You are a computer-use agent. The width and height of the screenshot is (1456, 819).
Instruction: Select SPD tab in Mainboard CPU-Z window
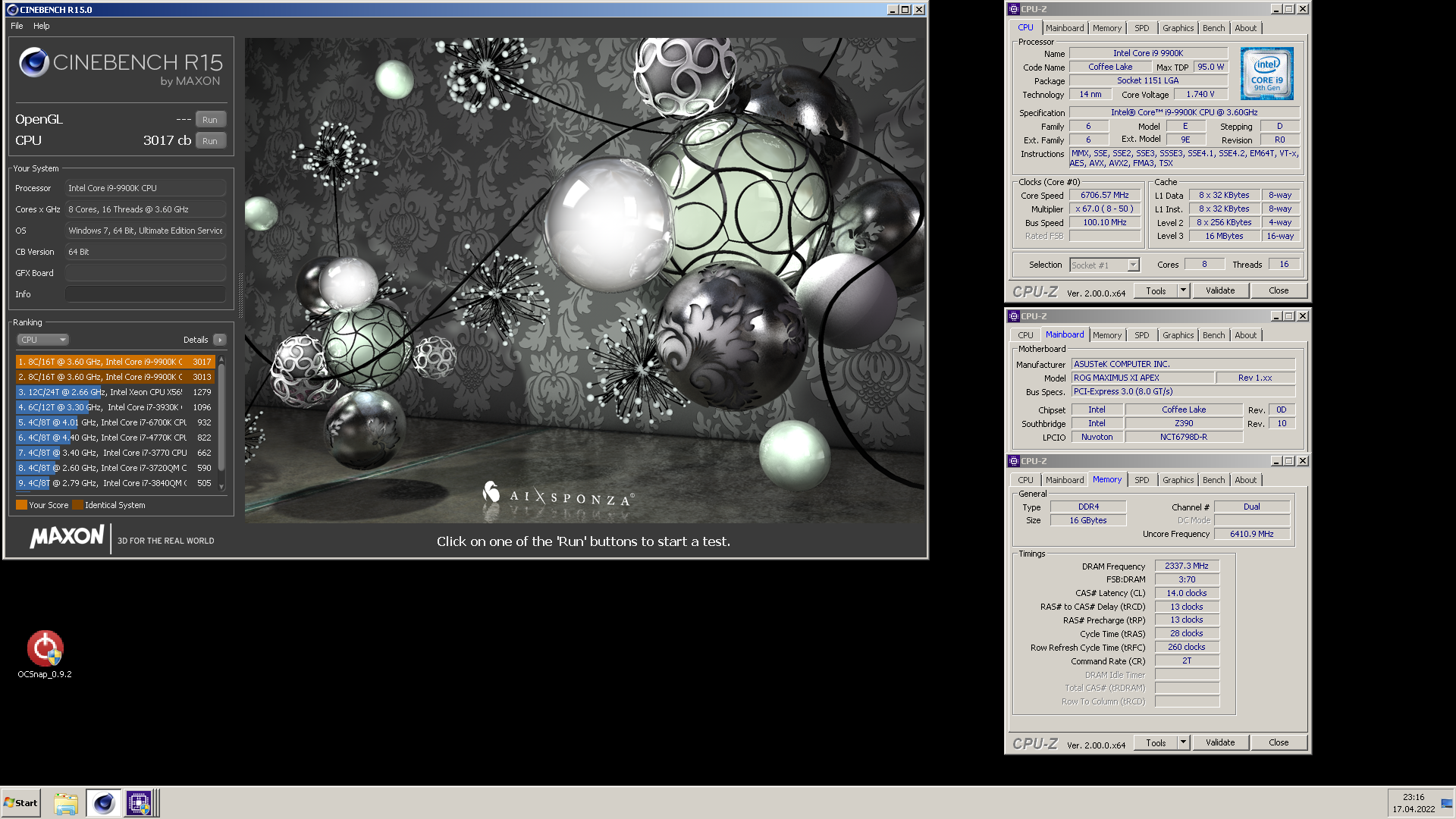1142,335
